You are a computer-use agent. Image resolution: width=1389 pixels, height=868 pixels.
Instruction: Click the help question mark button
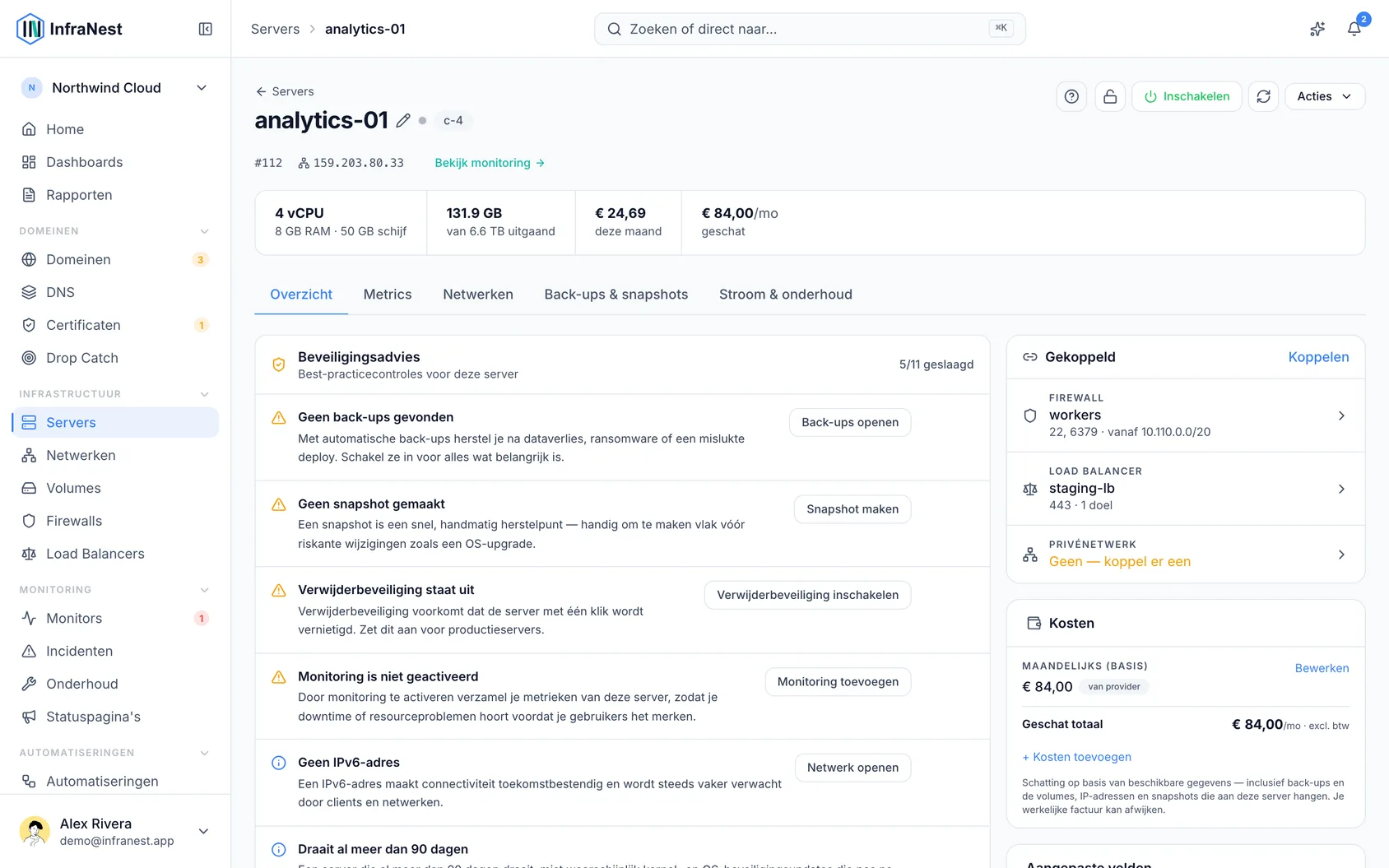pos(1071,96)
